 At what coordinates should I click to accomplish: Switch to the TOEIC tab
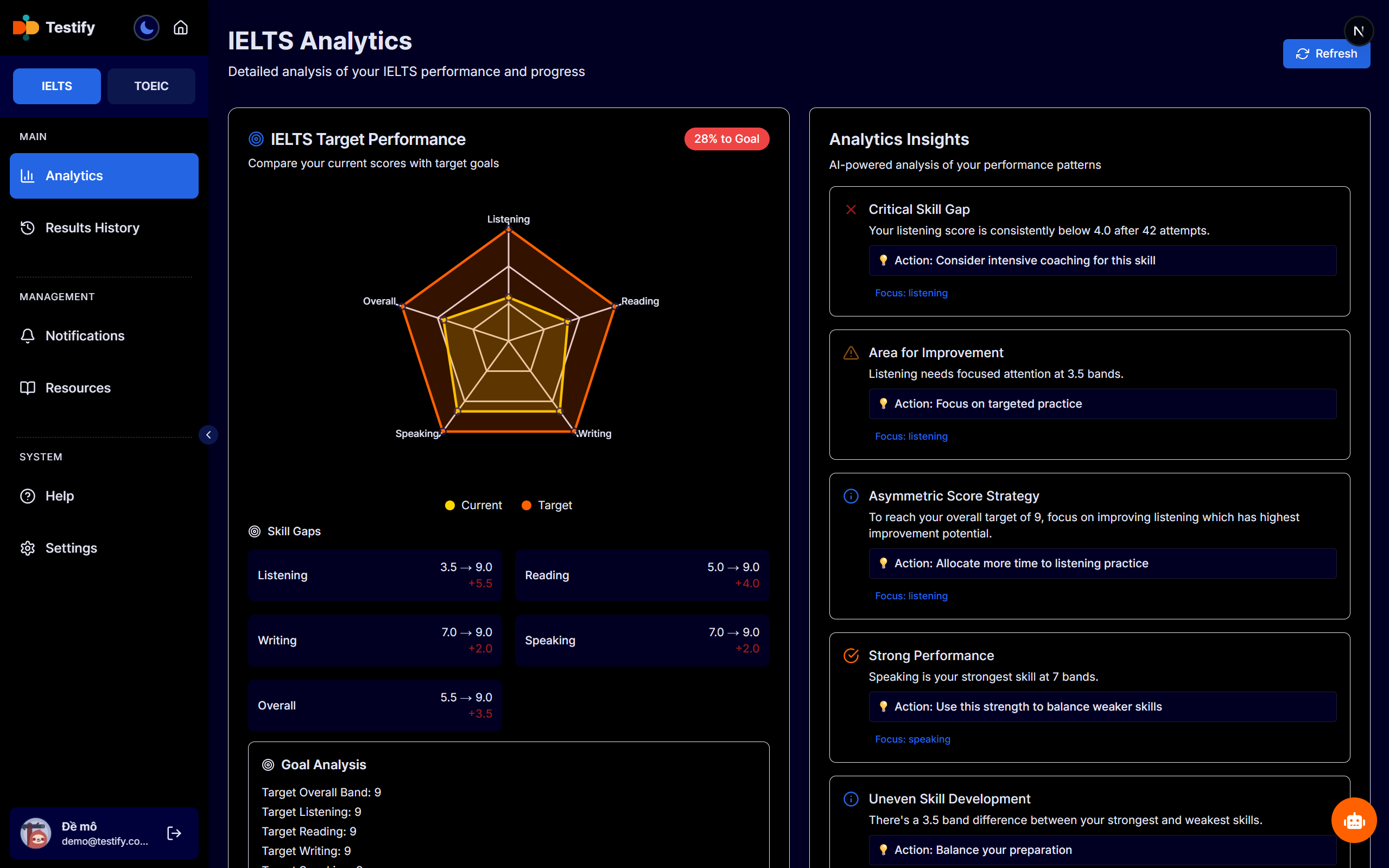coord(151,86)
